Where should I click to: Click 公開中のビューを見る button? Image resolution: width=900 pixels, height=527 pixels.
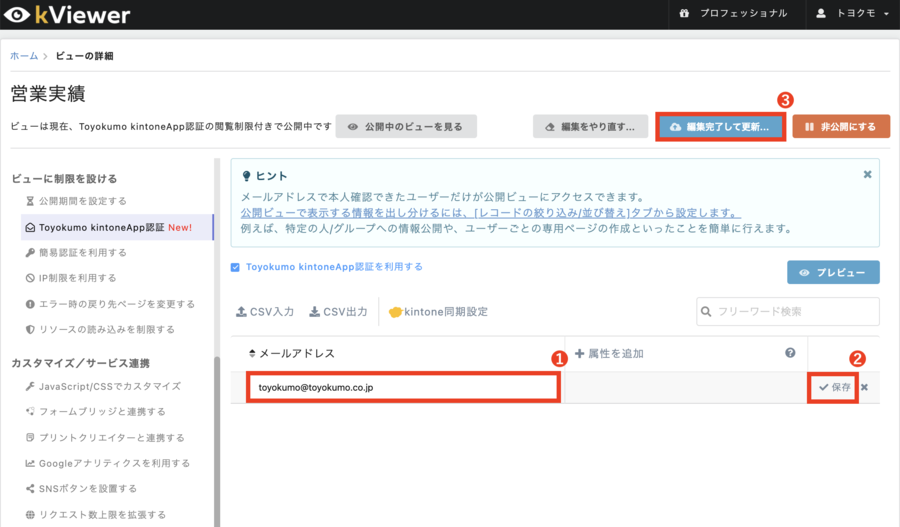(x=406, y=126)
